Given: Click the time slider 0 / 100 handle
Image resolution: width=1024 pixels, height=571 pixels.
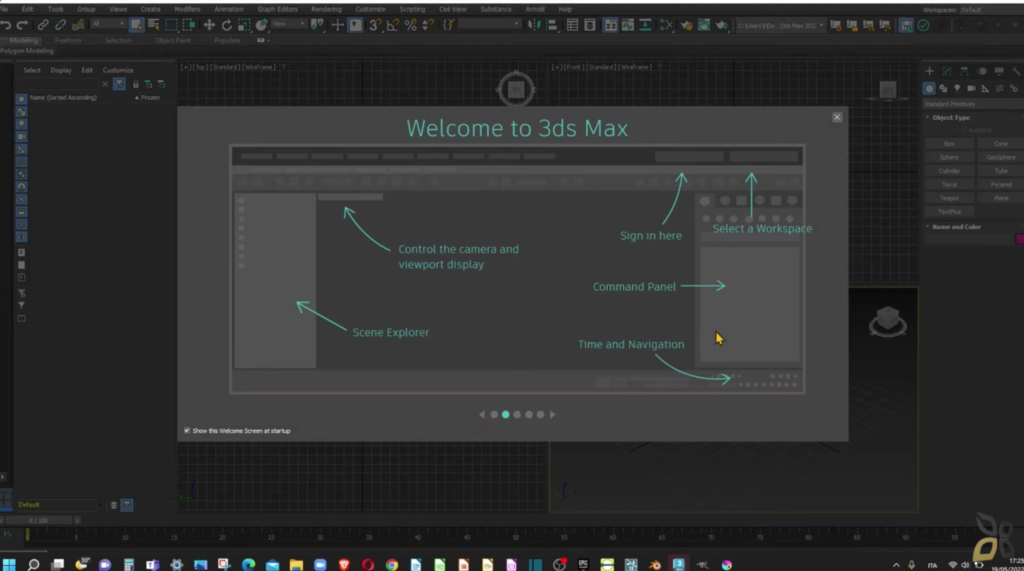Looking at the screenshot, I should pos(39,521).
